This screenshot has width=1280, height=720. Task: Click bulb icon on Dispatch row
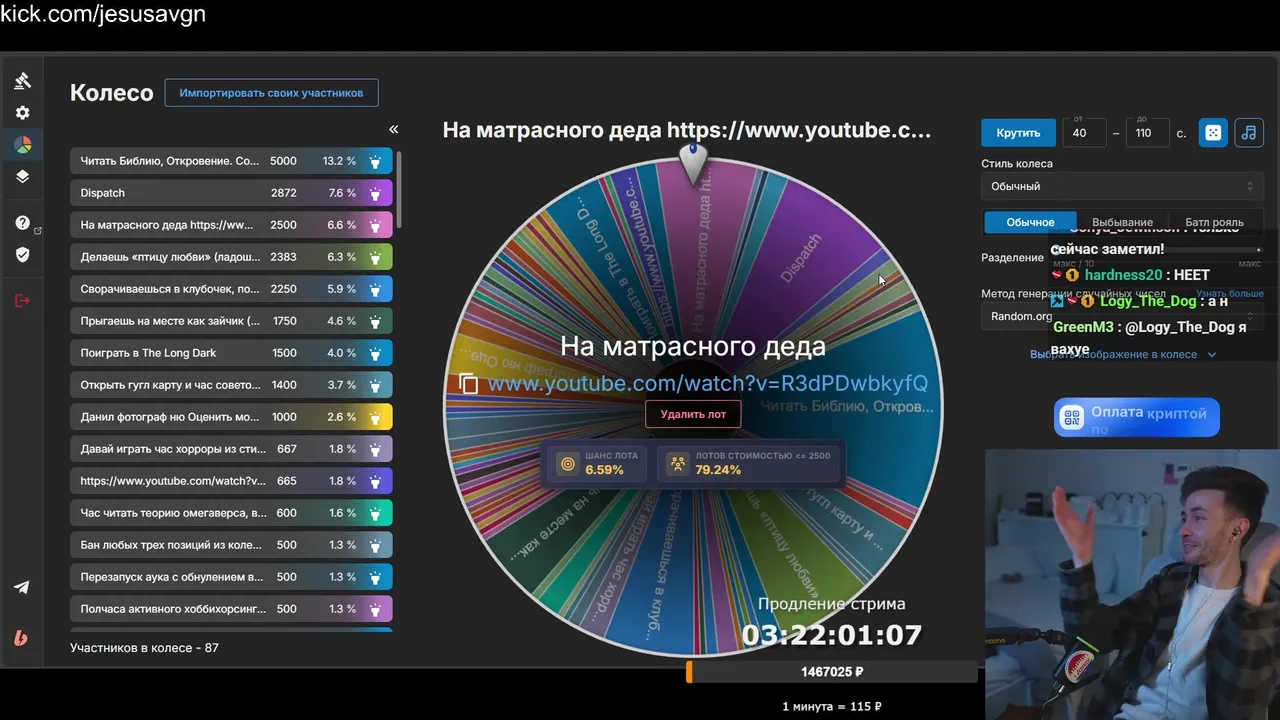(375, 193)
